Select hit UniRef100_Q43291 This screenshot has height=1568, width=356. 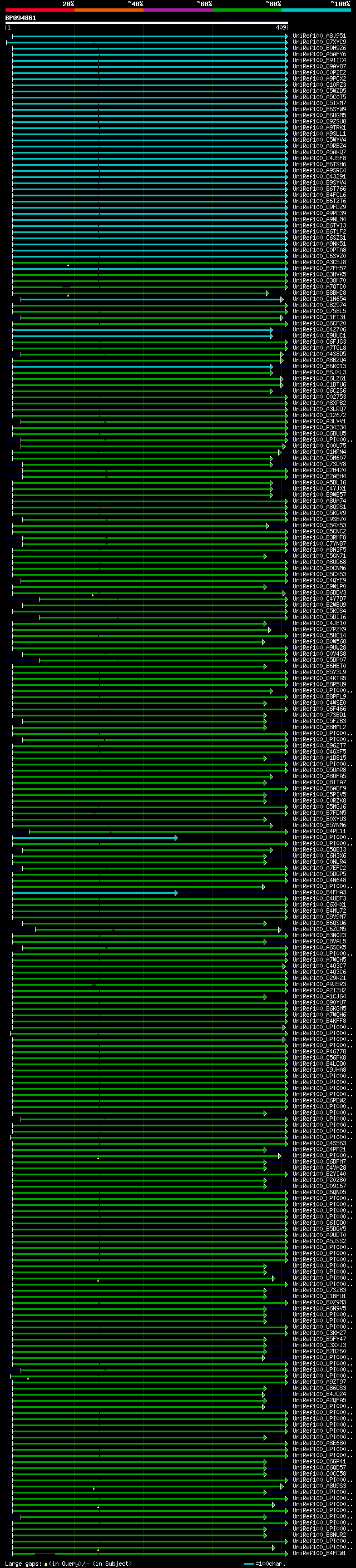[319, 176]
